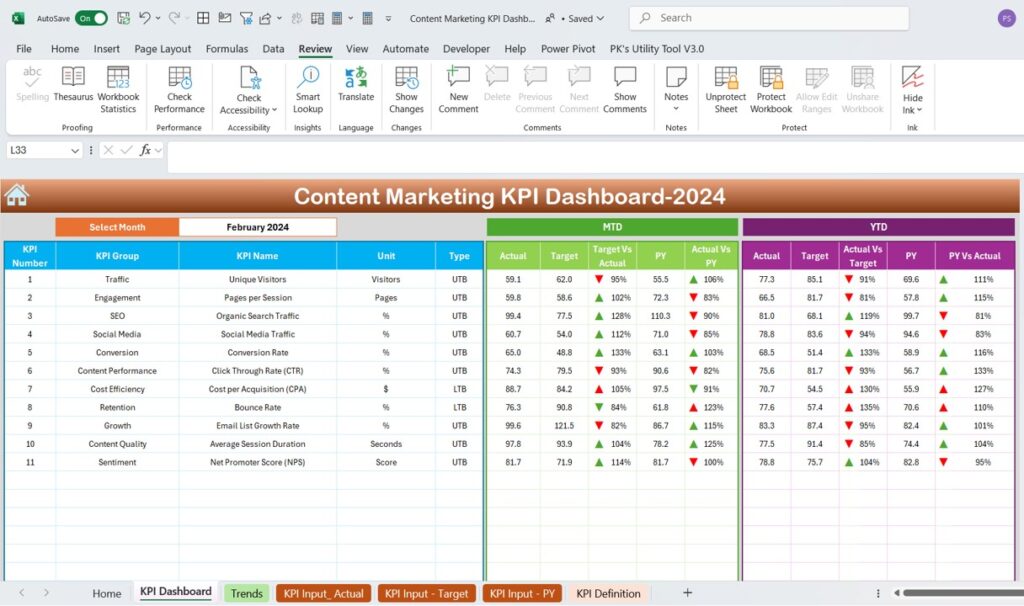
Task: Add a new sheet with plus button
Action: coord(687,593)
